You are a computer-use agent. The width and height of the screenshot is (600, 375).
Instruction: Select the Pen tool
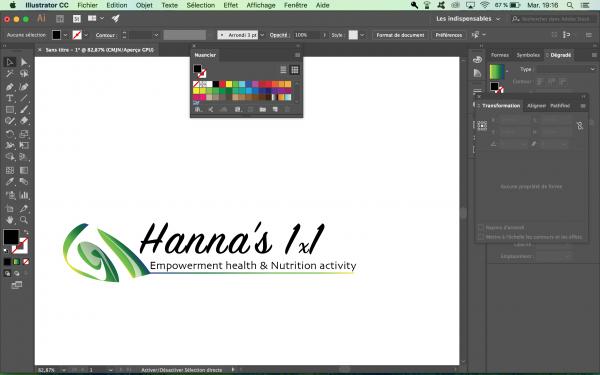coord(10,87)
